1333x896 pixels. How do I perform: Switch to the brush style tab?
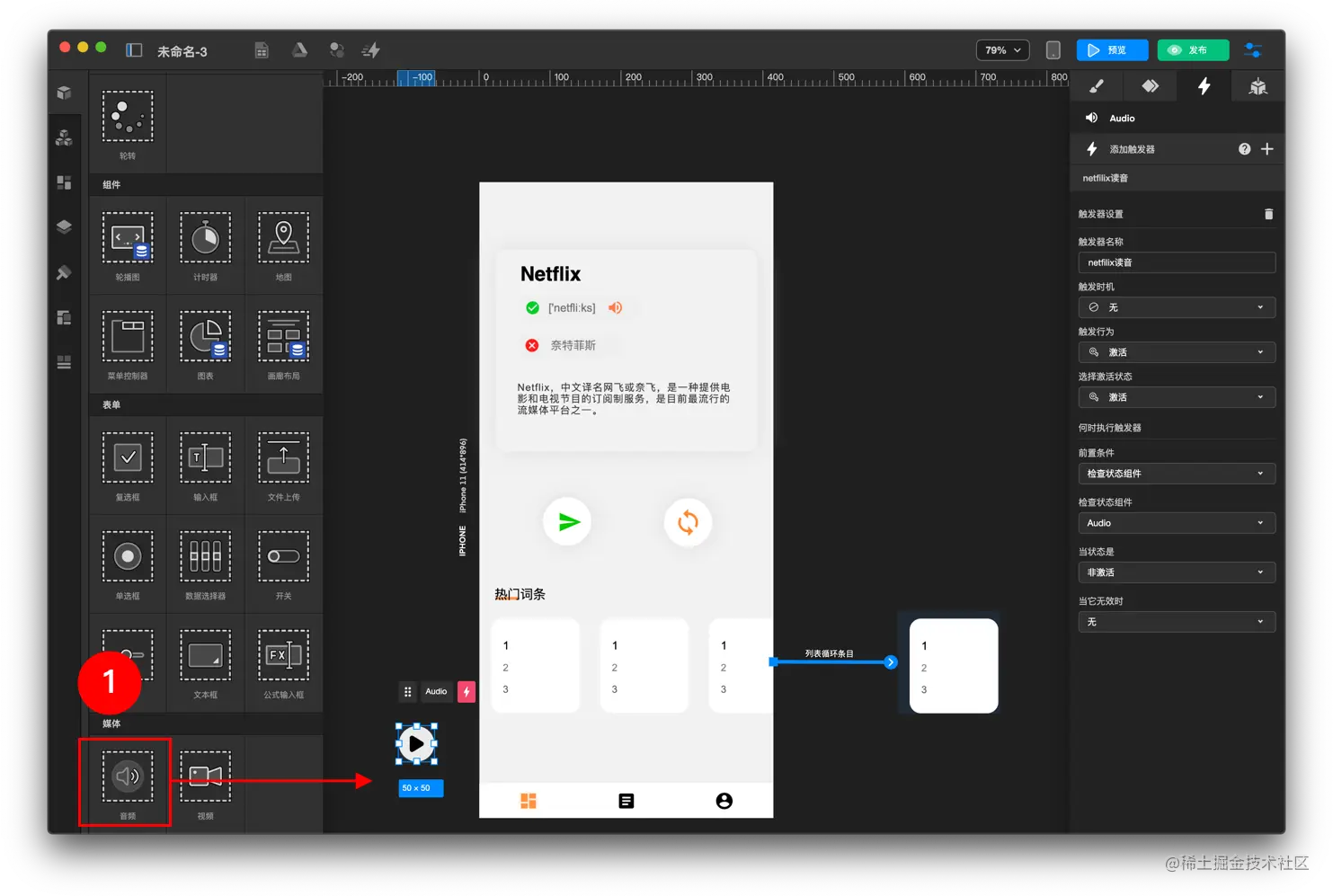[x=1096, y=86]
